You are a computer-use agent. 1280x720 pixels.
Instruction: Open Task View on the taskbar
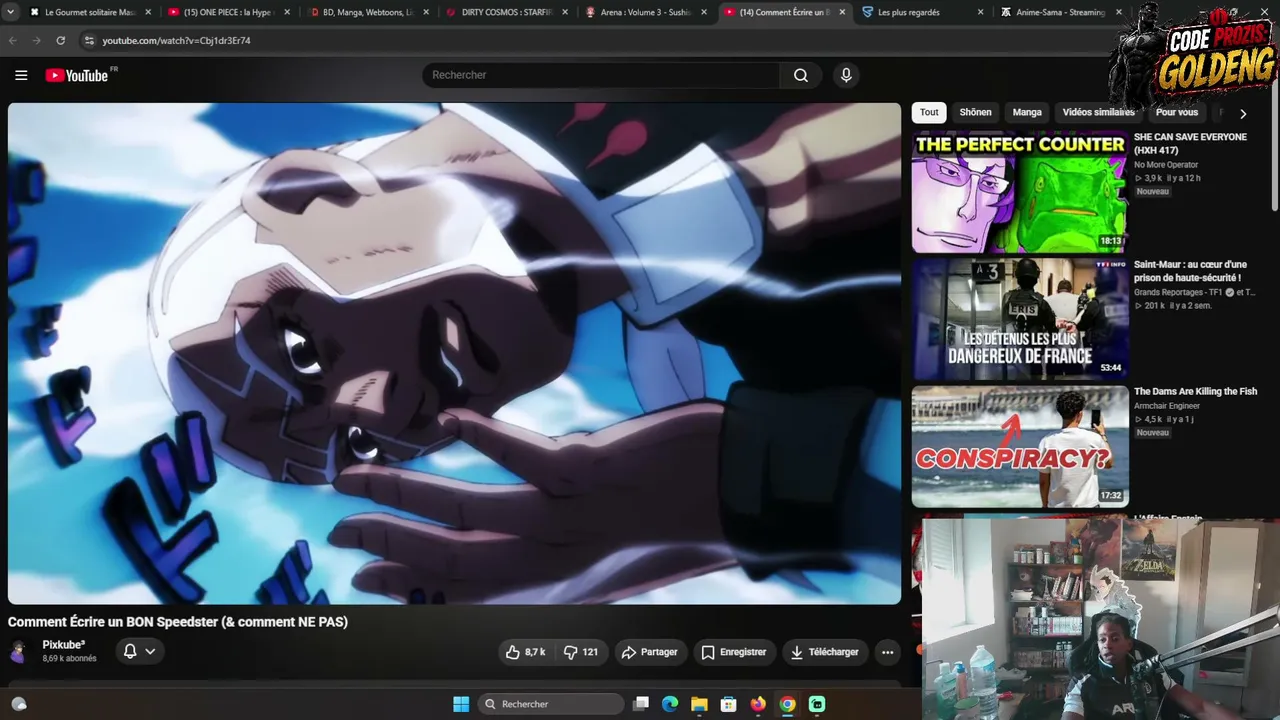click(641, 704)
